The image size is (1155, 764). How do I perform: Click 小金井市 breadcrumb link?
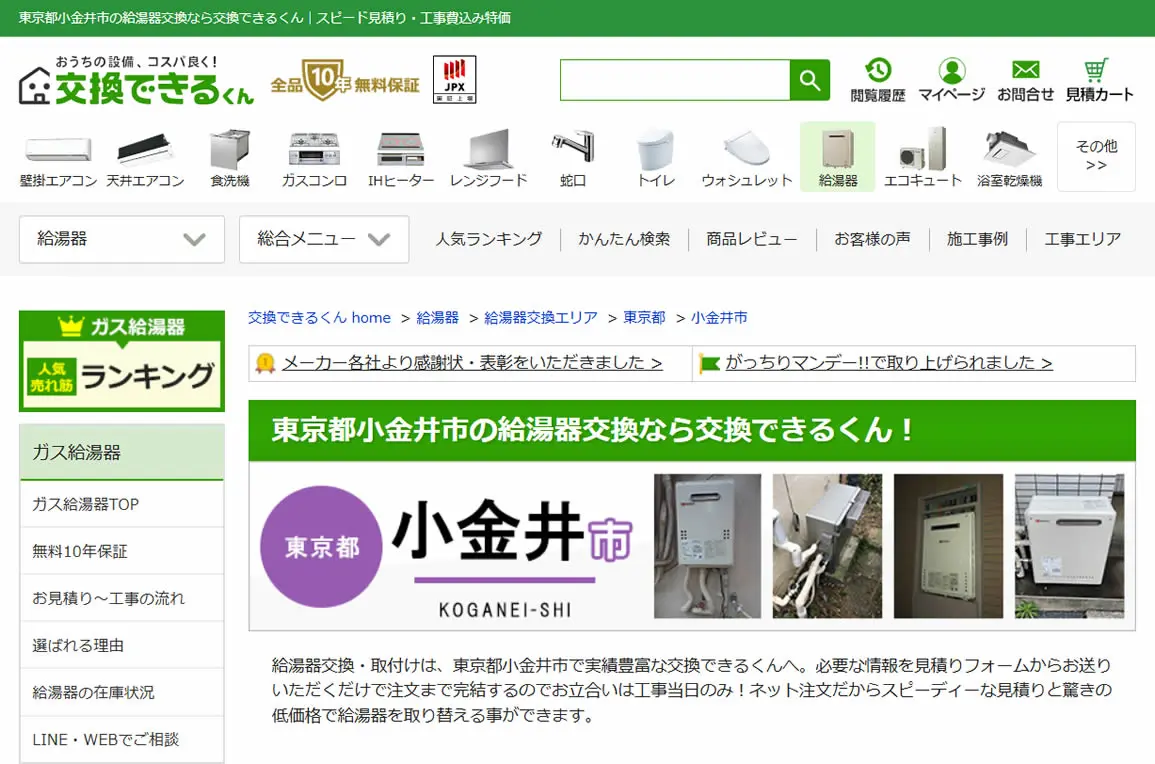point(719,318)
